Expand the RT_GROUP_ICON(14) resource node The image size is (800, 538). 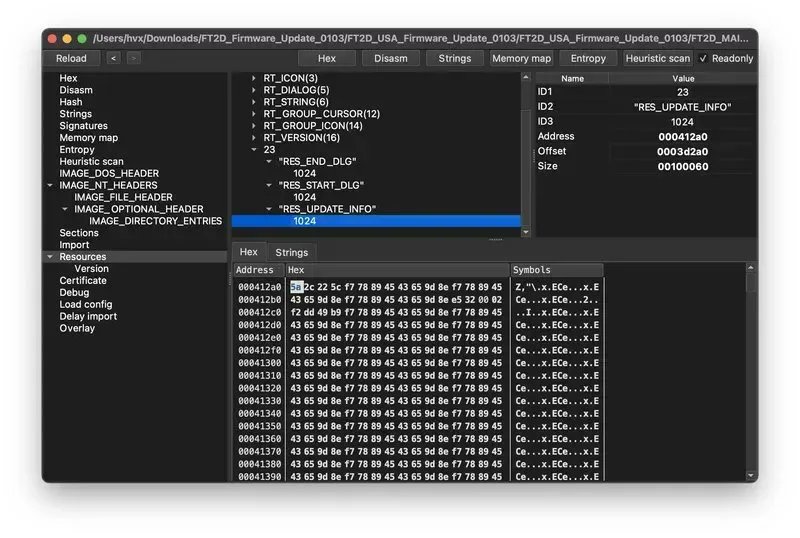point(254,126)
